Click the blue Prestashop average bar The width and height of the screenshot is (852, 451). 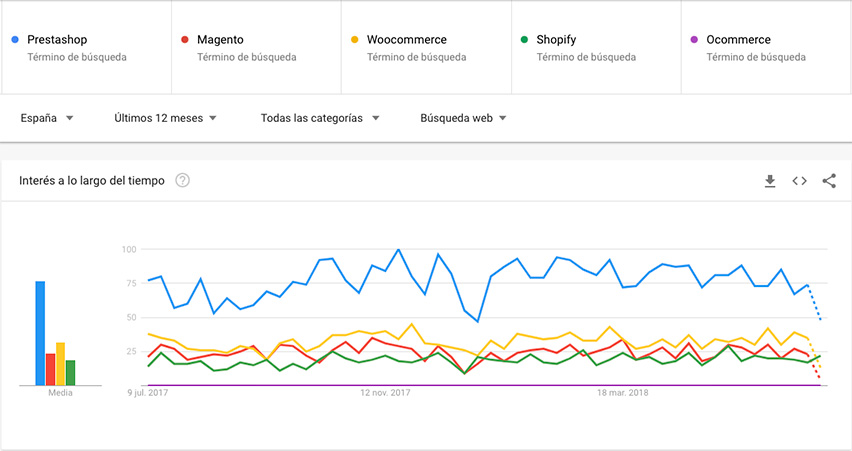[40, 333]
